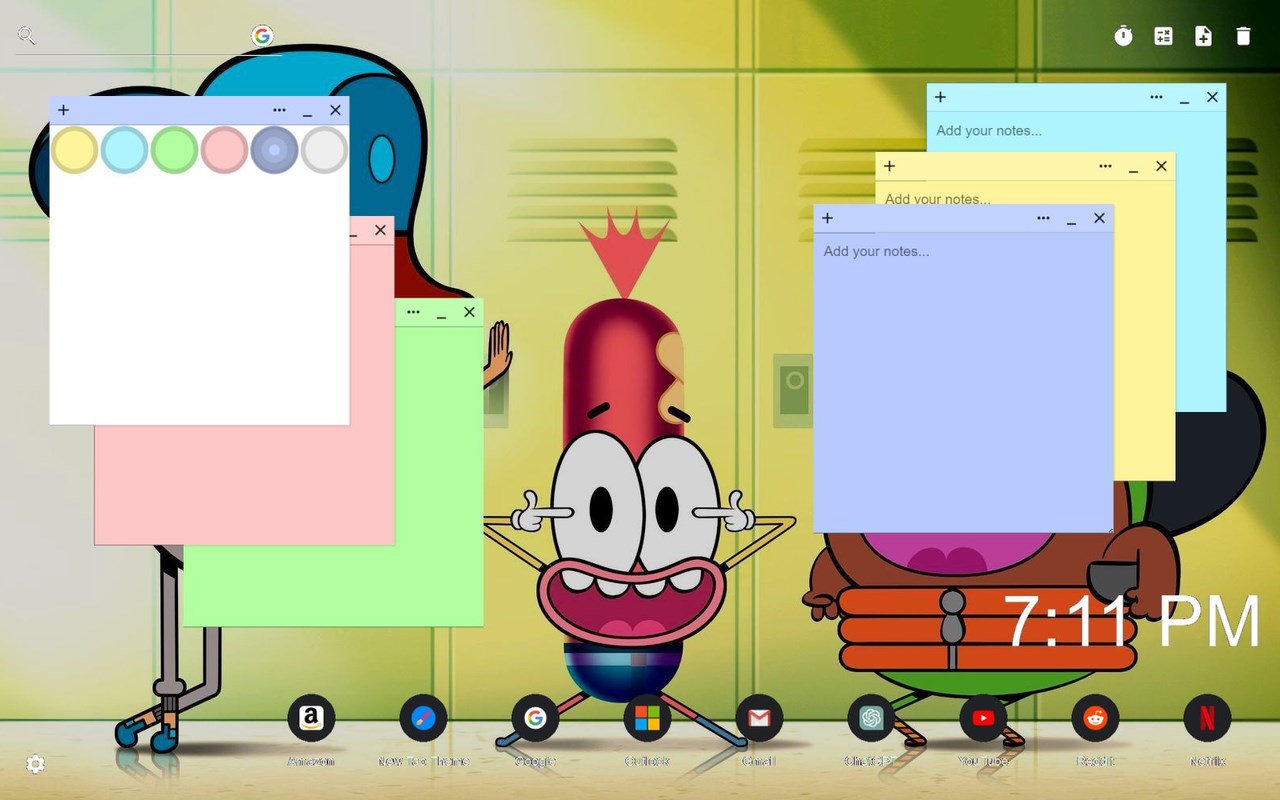Image resolution: width=1280 pixels, height=800 pixels.
Task: Open the Reddit shortcut
Action: tap(1095, 718)
